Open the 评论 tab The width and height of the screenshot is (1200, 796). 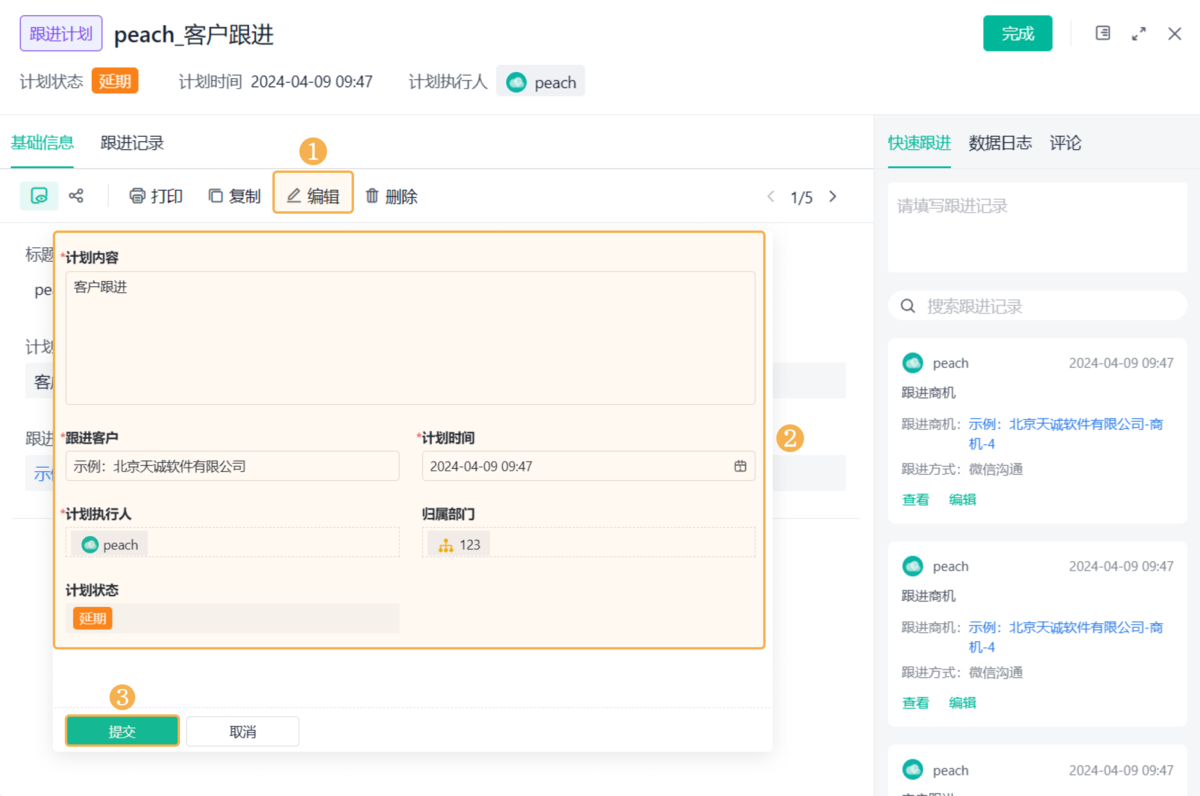(1065, 143)
